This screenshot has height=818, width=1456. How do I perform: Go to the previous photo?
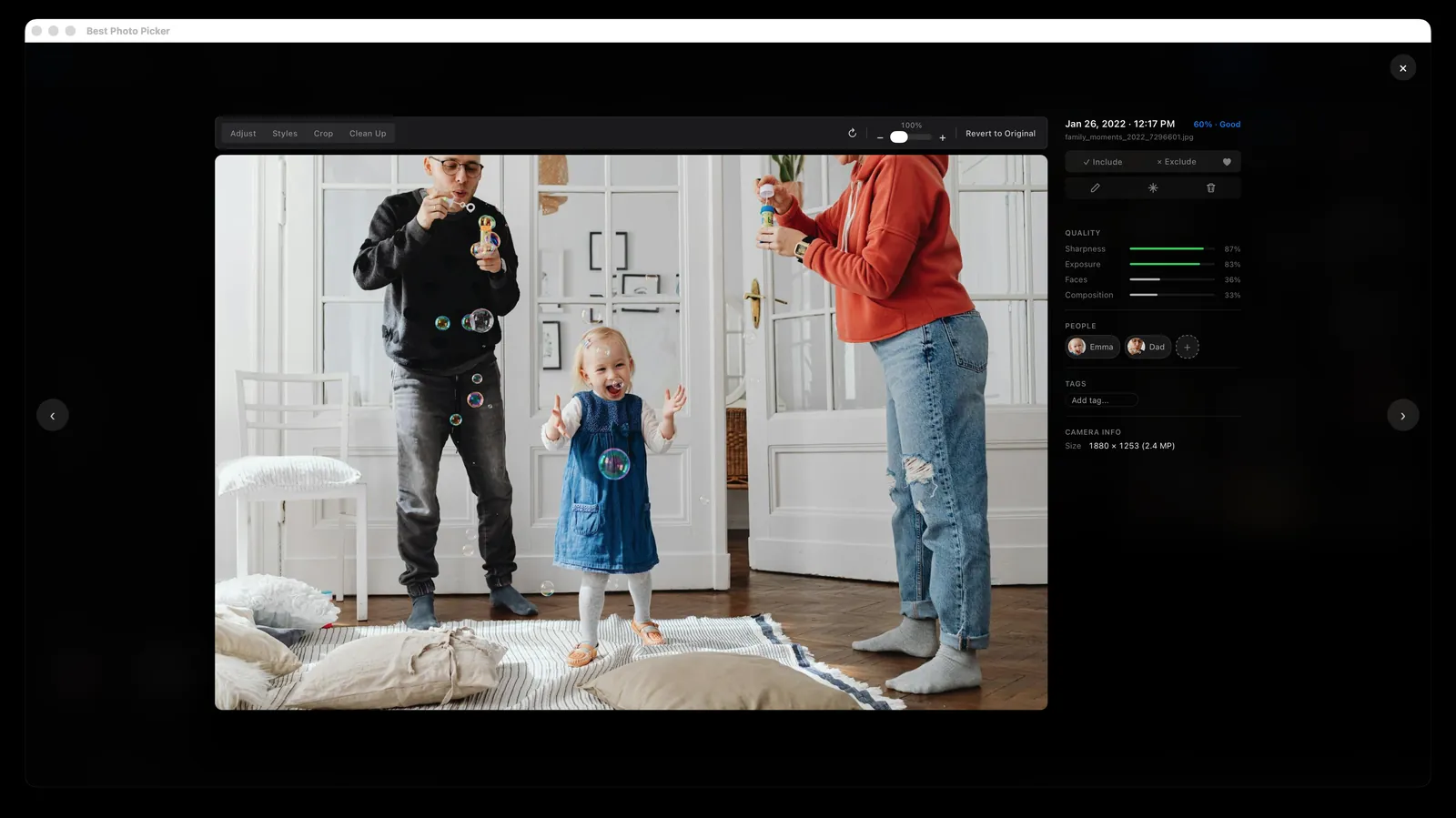point(53,416)
